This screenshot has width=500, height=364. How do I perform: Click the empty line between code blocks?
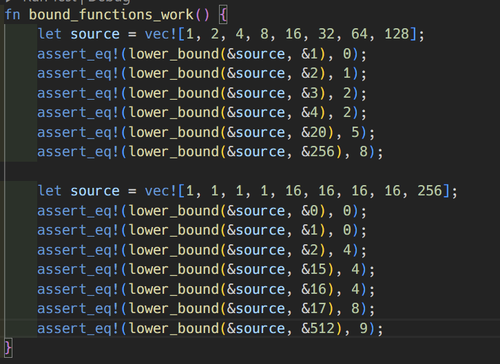250,171
